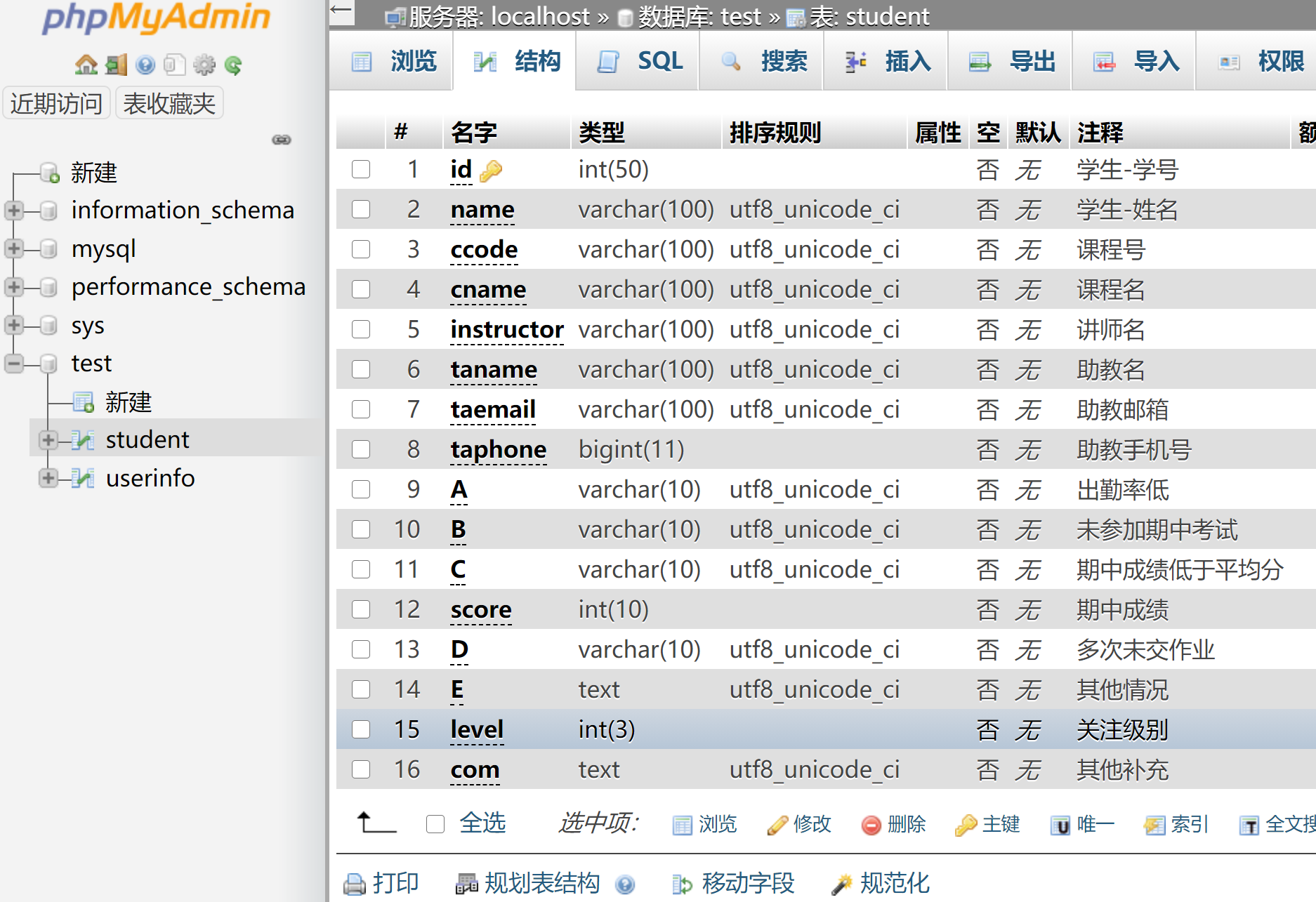This screenshot has width=1316, height=902.
Task: Click the server icon in breadcrumb
Action: point(396,18)
